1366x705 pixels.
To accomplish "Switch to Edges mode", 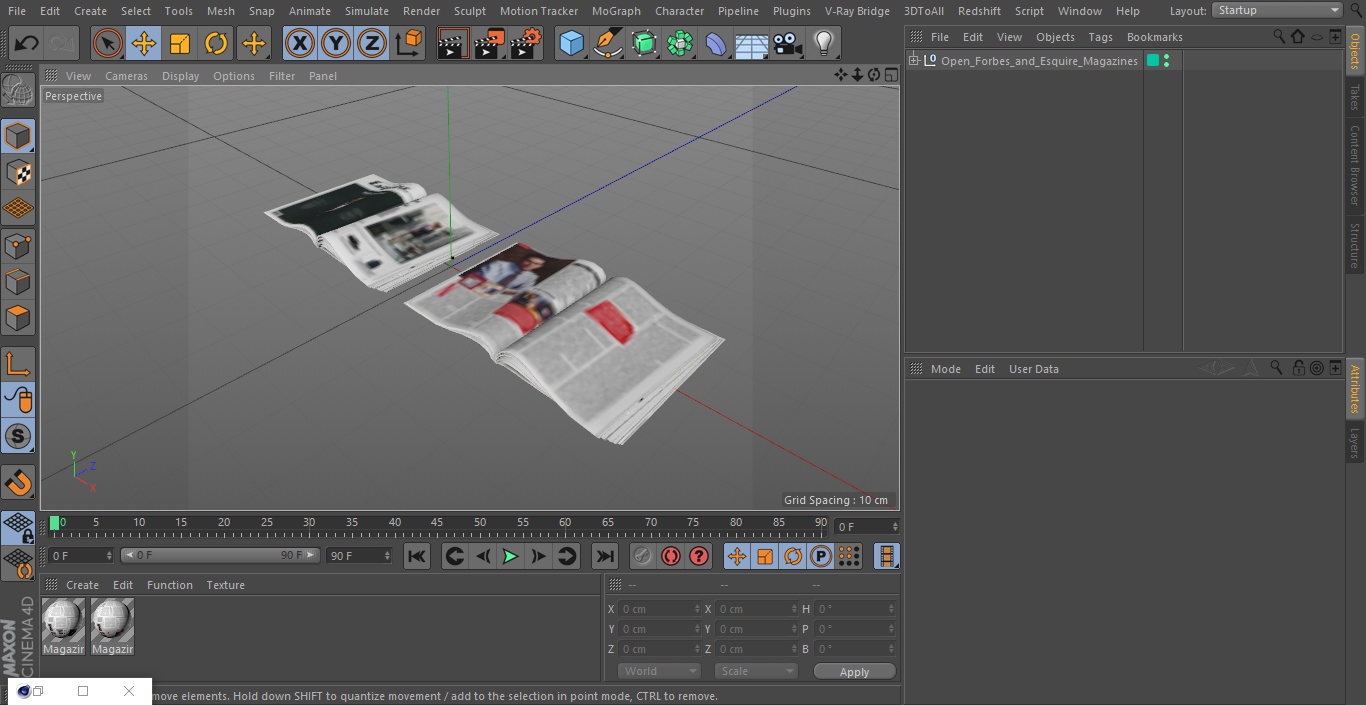I will coord(18,281).
